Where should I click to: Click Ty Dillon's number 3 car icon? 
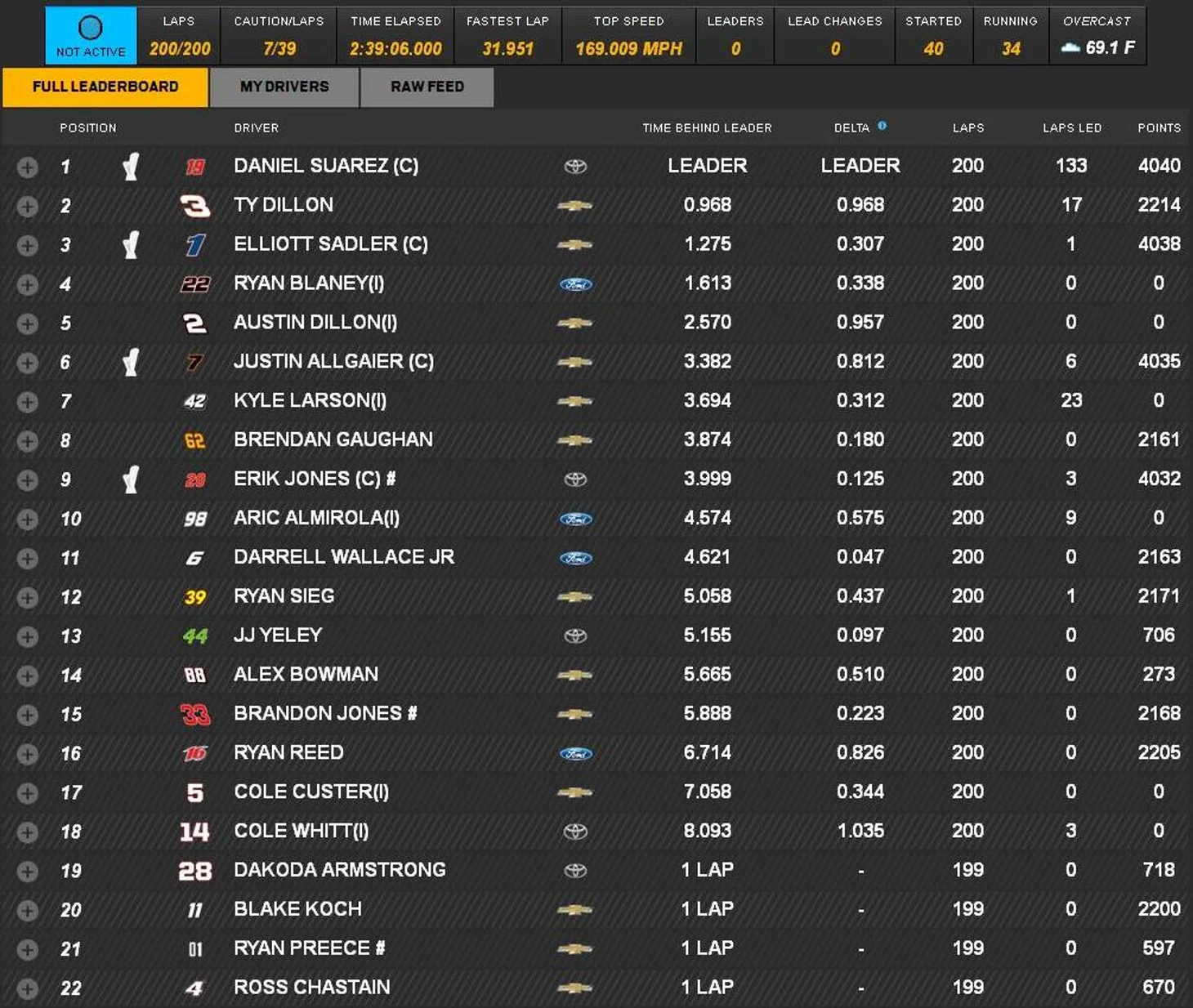click(x=194, y=206)
